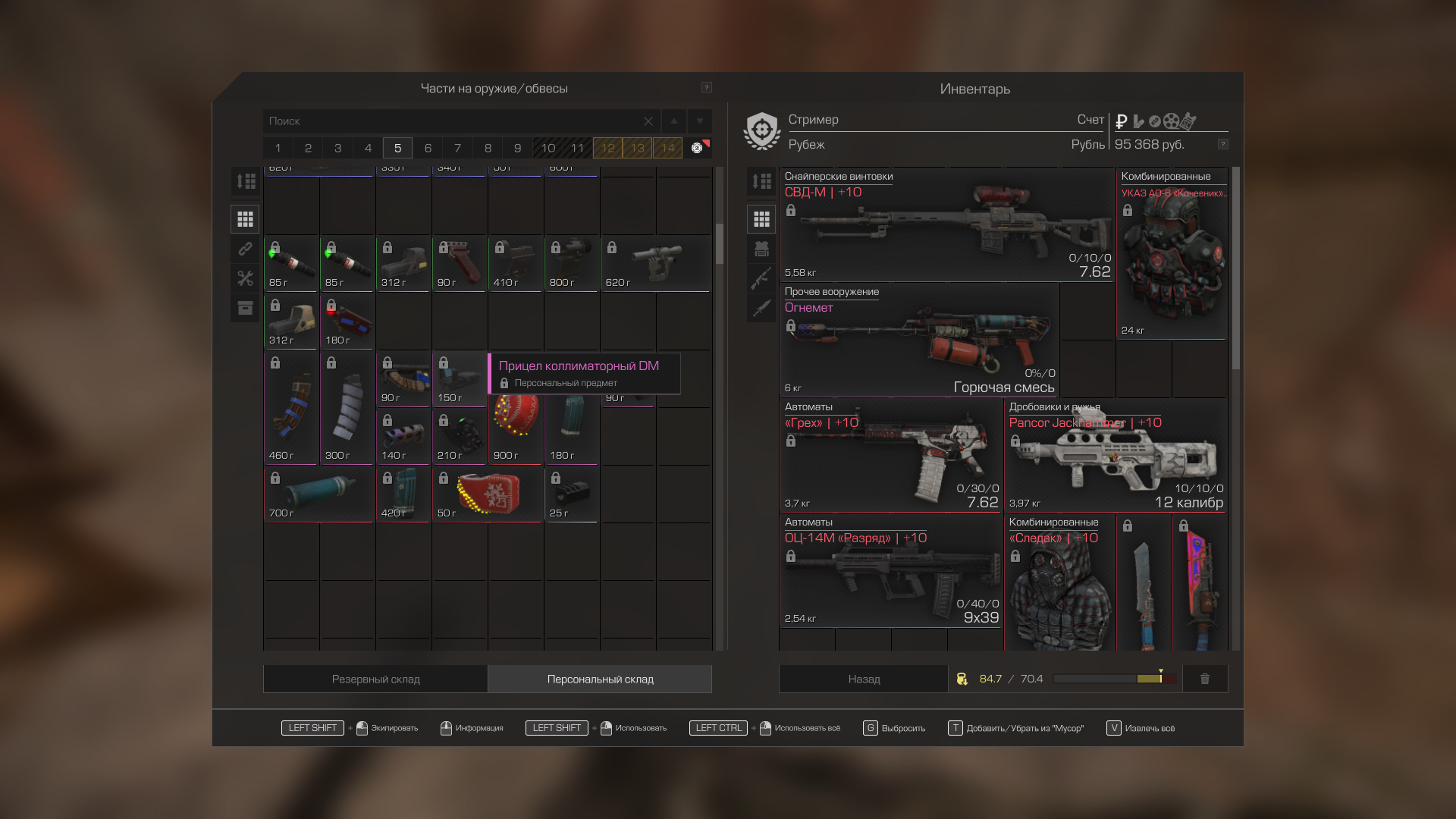Image resolution: width=1456 pixels, height=819 pixels.
Task: Select the link filter icon in storage sidebar
Action: point(245,249)
